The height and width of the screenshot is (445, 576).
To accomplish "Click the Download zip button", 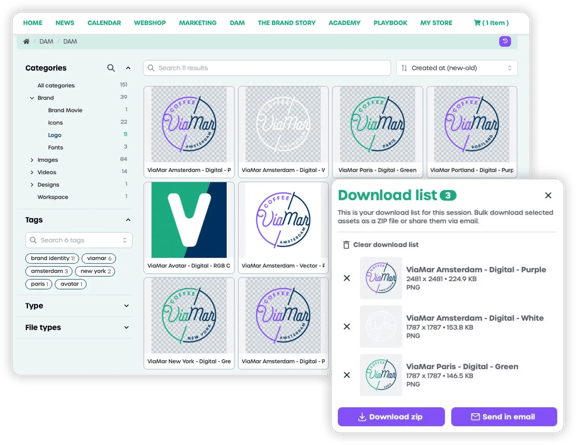I will tap(391, 417).
